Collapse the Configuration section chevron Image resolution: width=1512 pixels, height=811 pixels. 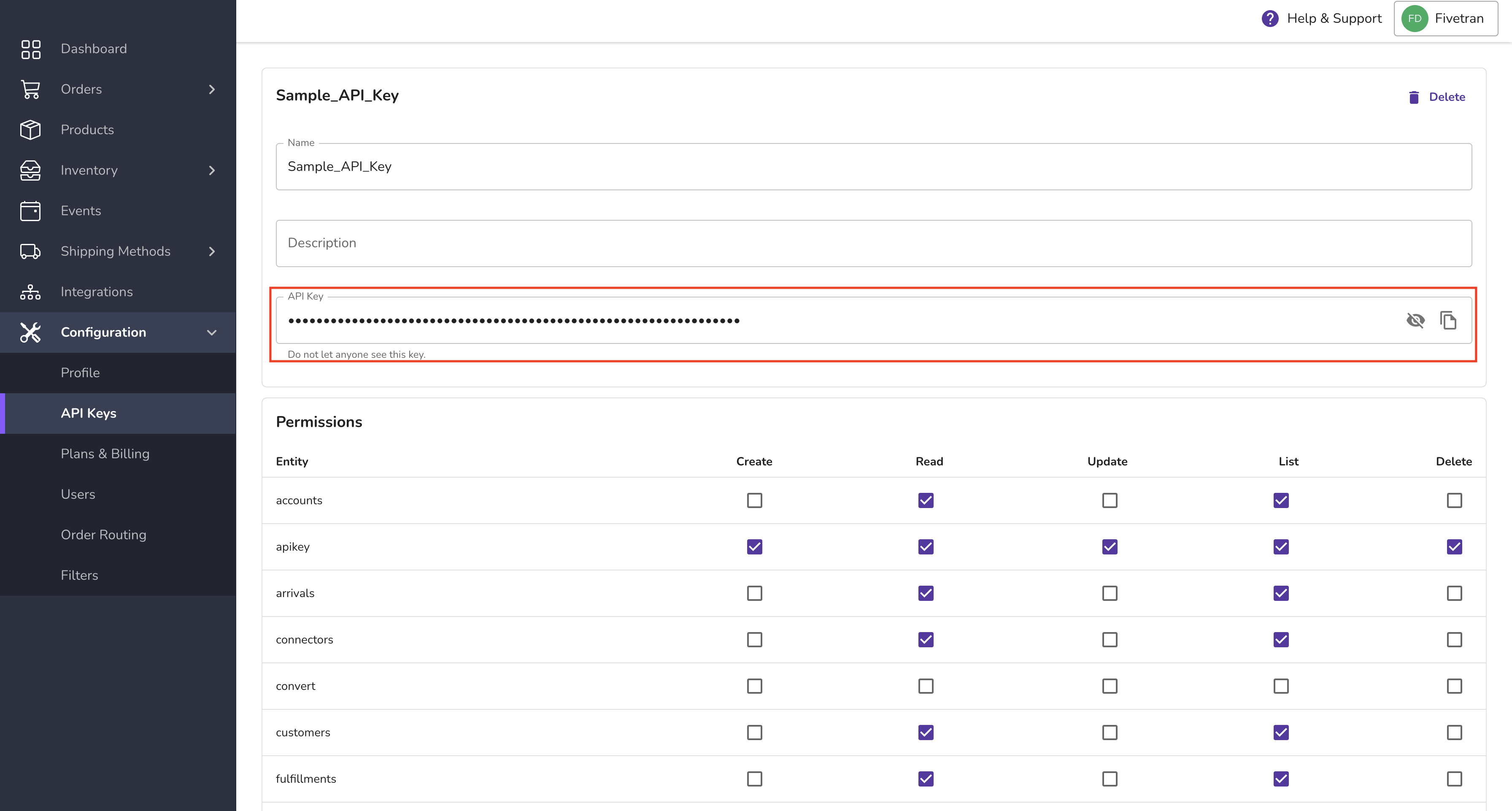click(212, 333)
